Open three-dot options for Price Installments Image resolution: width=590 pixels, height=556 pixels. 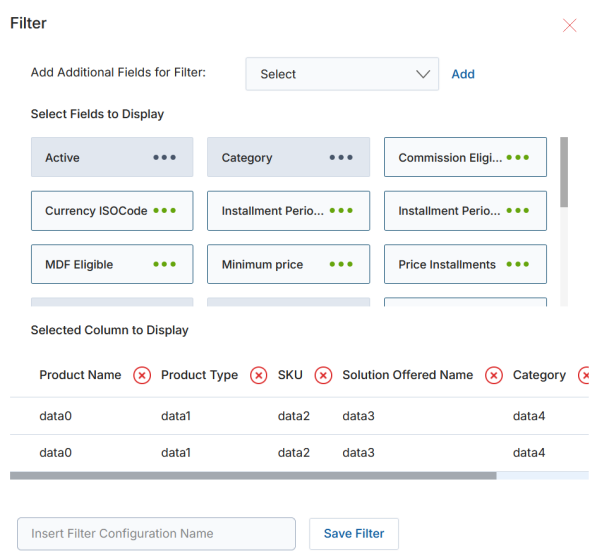(517, 264)
